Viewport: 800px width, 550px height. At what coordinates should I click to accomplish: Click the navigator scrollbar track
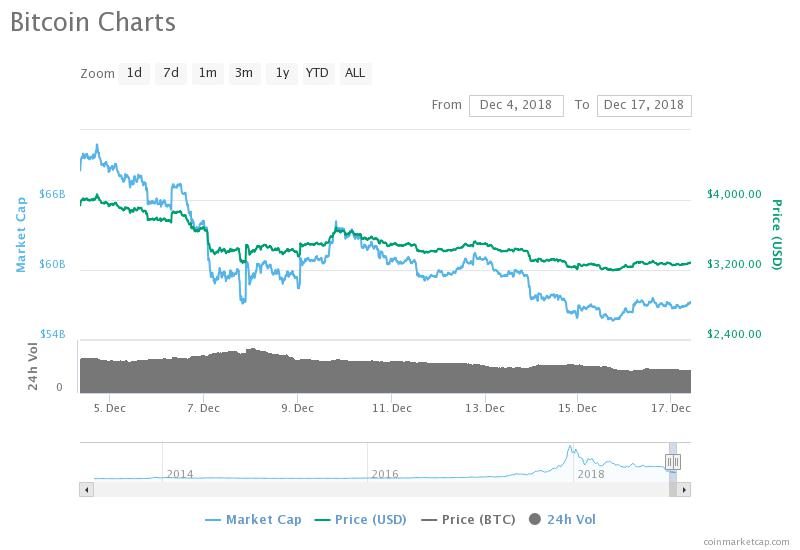pyautogui.click(x=381, y=490)
